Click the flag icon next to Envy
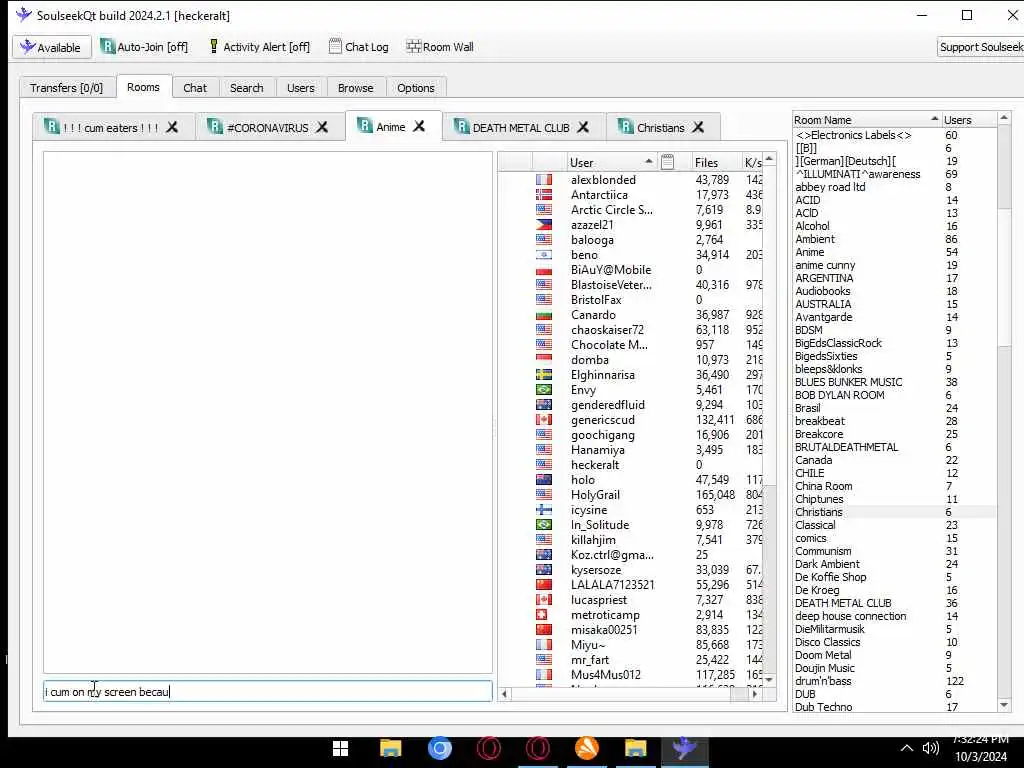Image resolution: width=1024 pixels, height=768 pixels. coord(544,390)
